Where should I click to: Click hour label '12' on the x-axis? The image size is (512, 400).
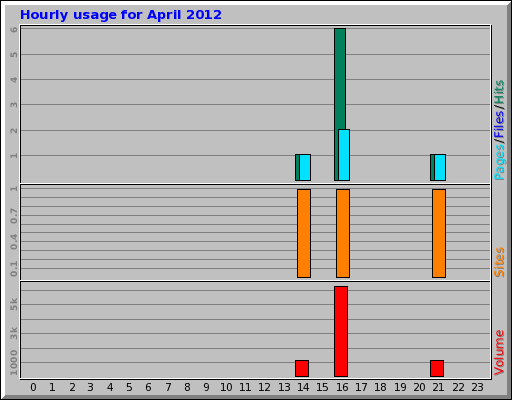click(x=265, y=387)
